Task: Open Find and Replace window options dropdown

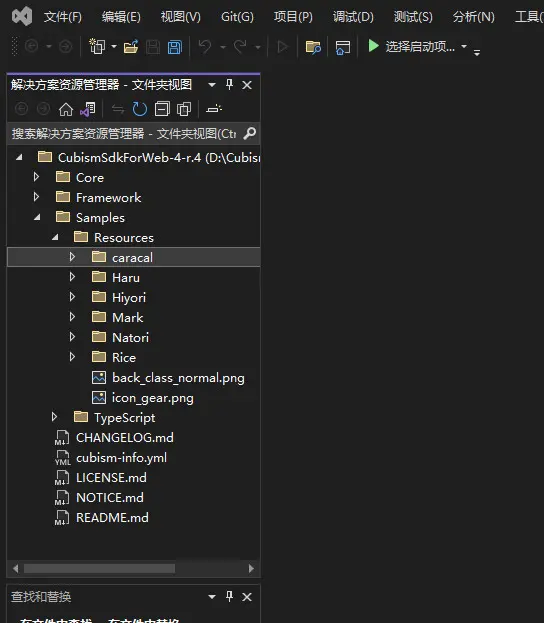Action: pos(212,596)
